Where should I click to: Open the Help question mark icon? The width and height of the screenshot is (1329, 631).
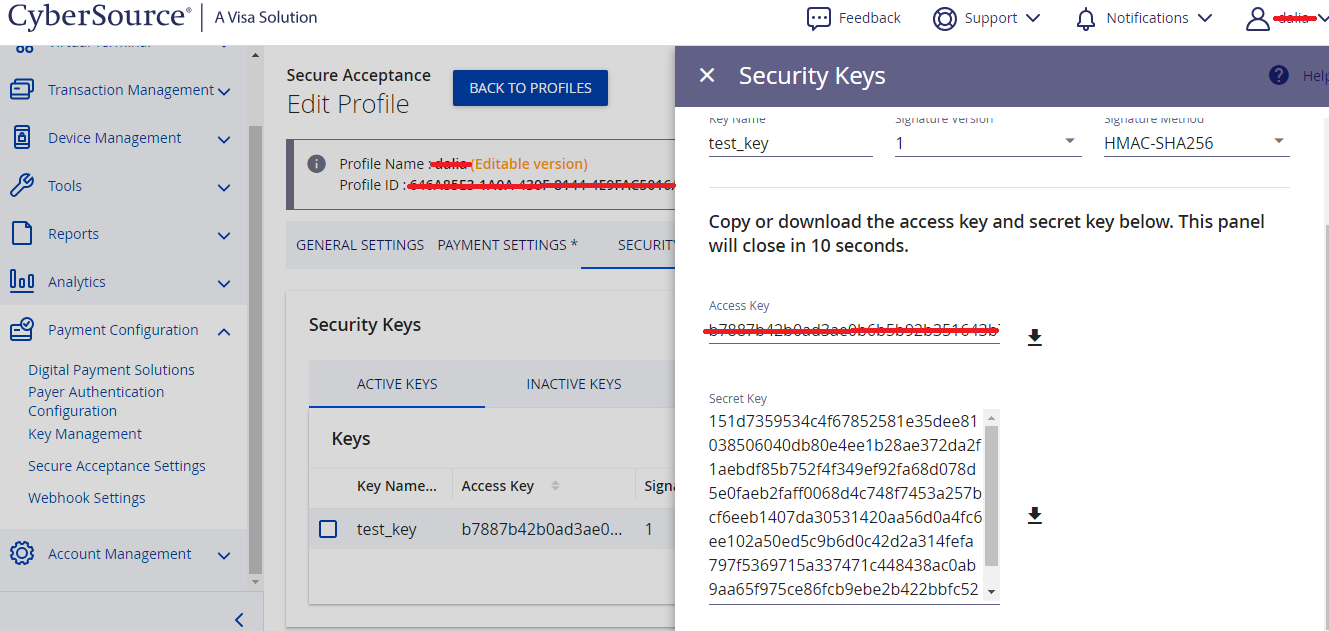click(x=1278, y=75)
